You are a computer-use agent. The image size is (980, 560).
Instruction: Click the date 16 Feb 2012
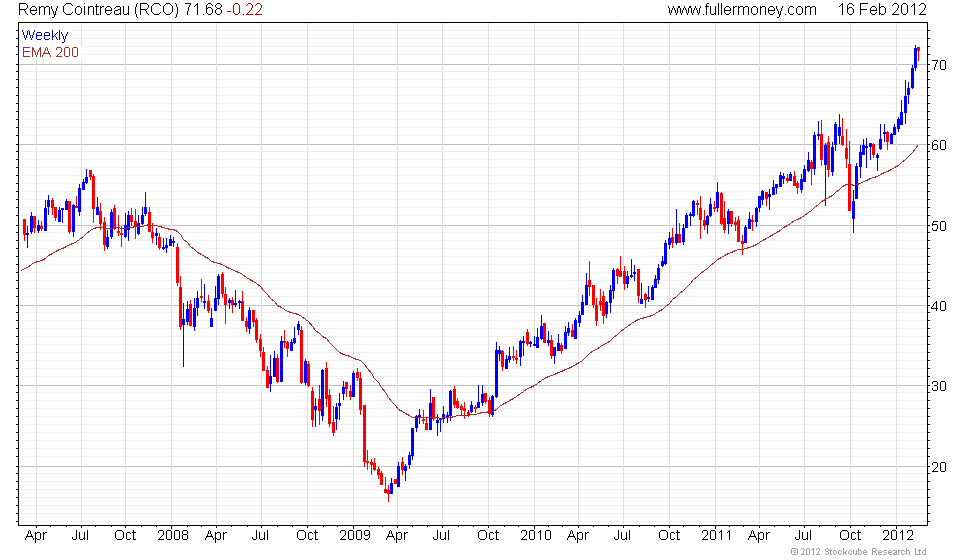point(882,9)
